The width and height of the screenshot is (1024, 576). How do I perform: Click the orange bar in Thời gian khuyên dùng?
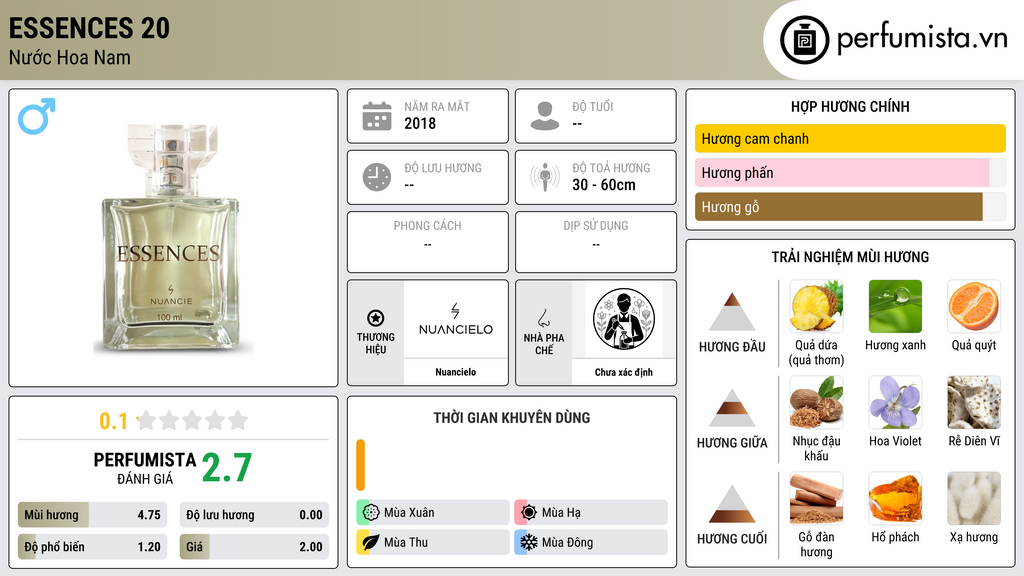(360, 465)
